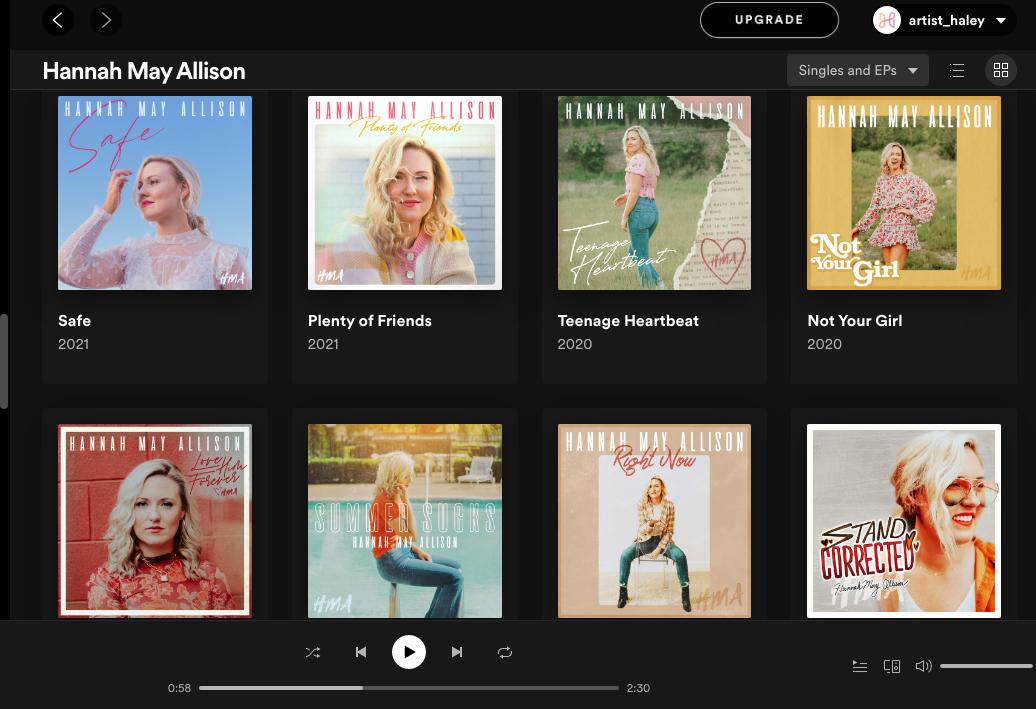Mute with the volume speaker icon

click(923, 666)
